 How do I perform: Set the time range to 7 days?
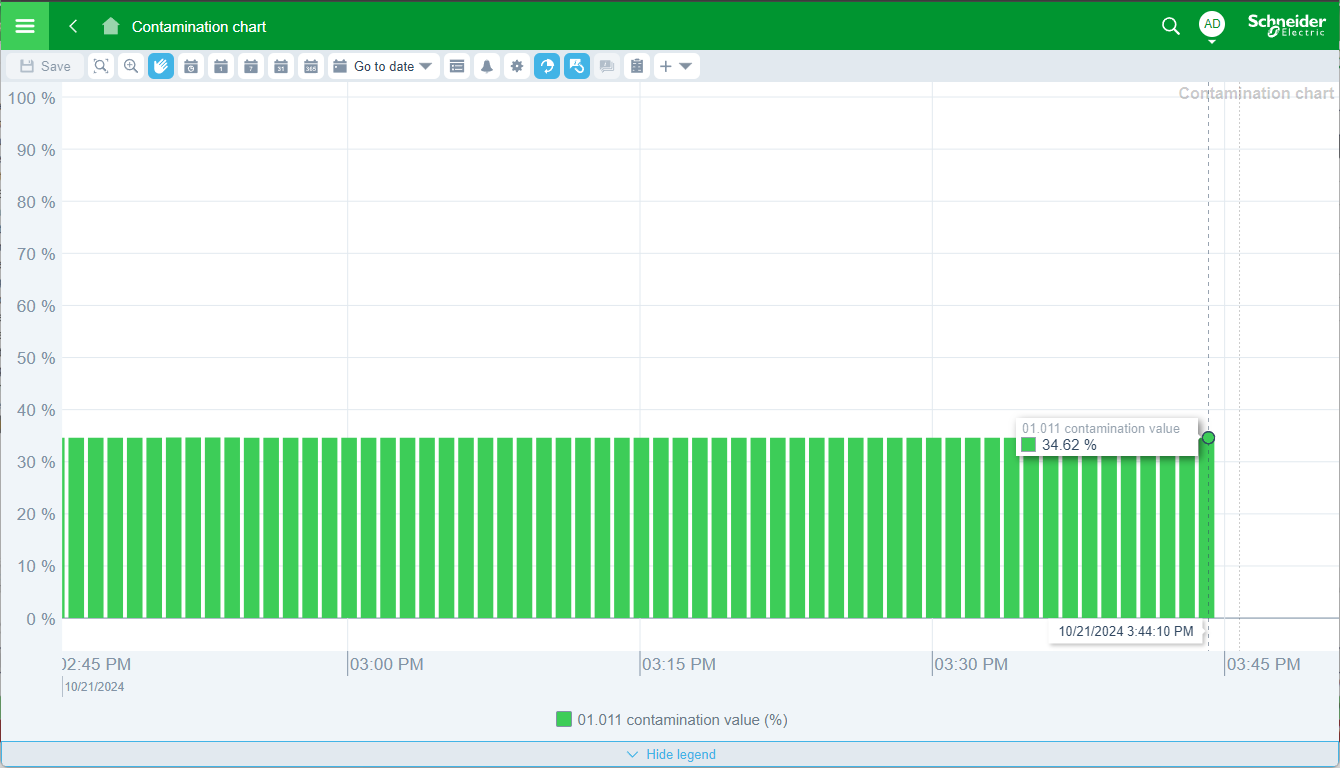(251, 66)
